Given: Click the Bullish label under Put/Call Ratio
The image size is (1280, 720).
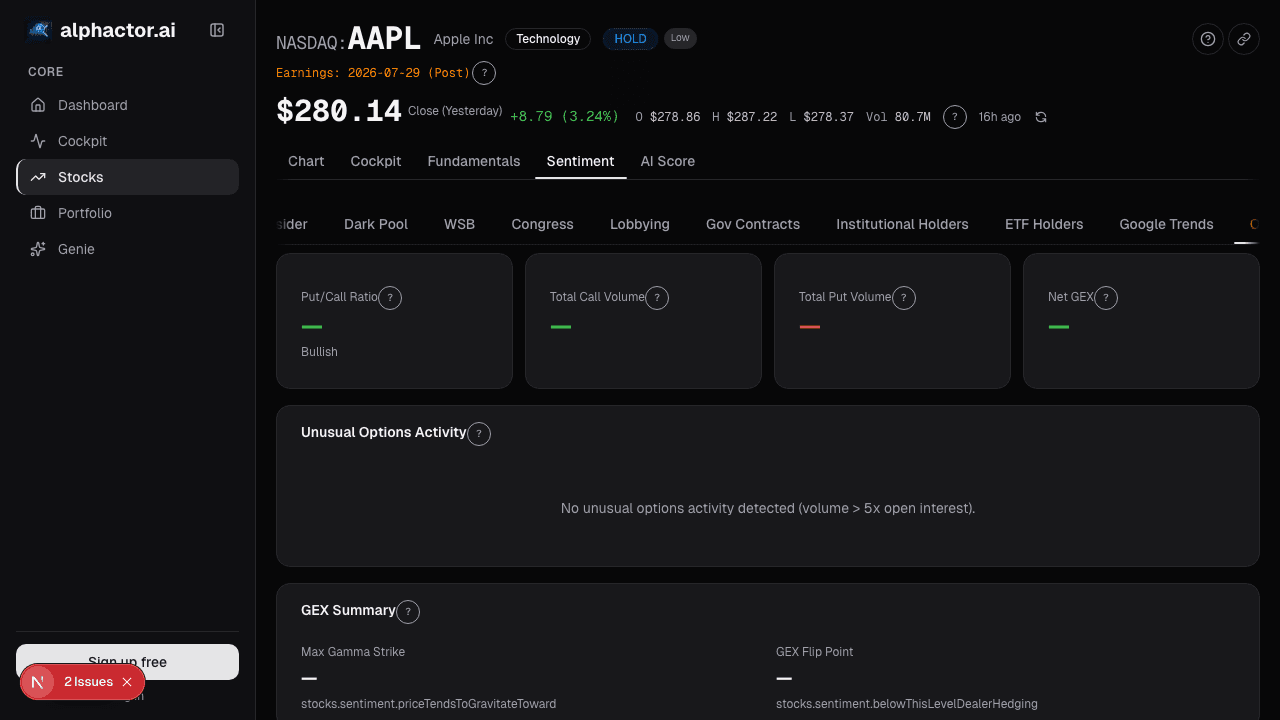Looking at the screenshot, I should tap(319, 352).
